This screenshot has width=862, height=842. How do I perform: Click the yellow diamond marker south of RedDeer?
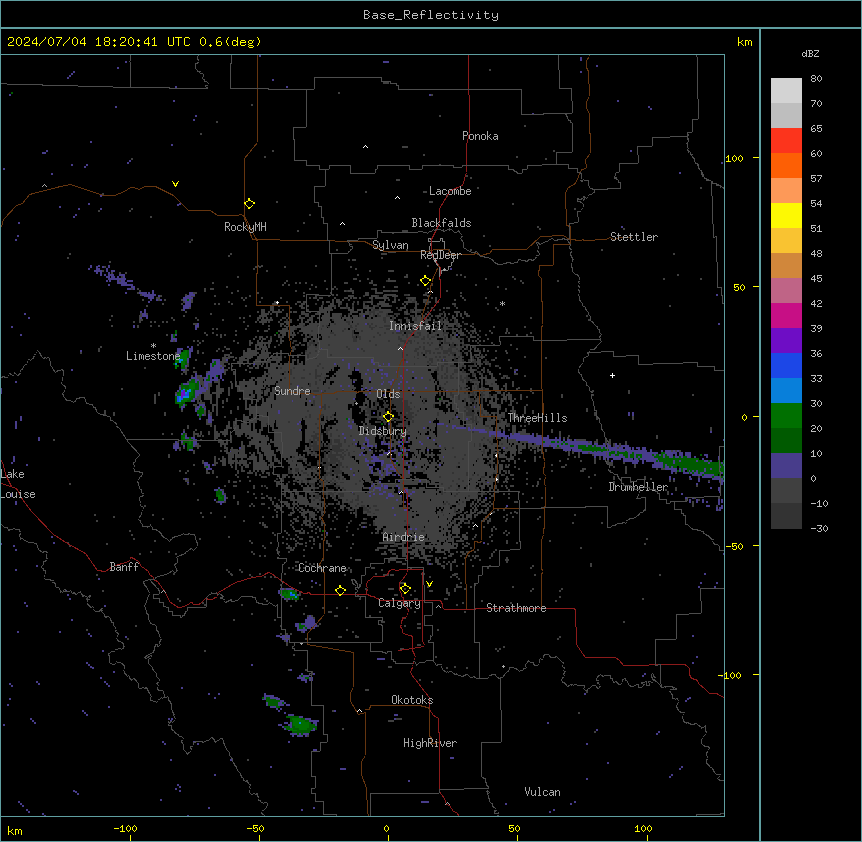click(x=425, y=281)
